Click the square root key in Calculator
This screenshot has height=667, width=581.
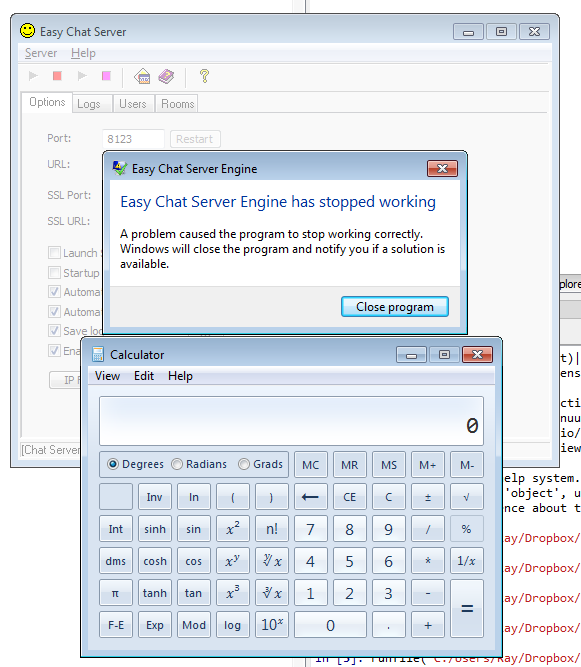coord(467,497)
